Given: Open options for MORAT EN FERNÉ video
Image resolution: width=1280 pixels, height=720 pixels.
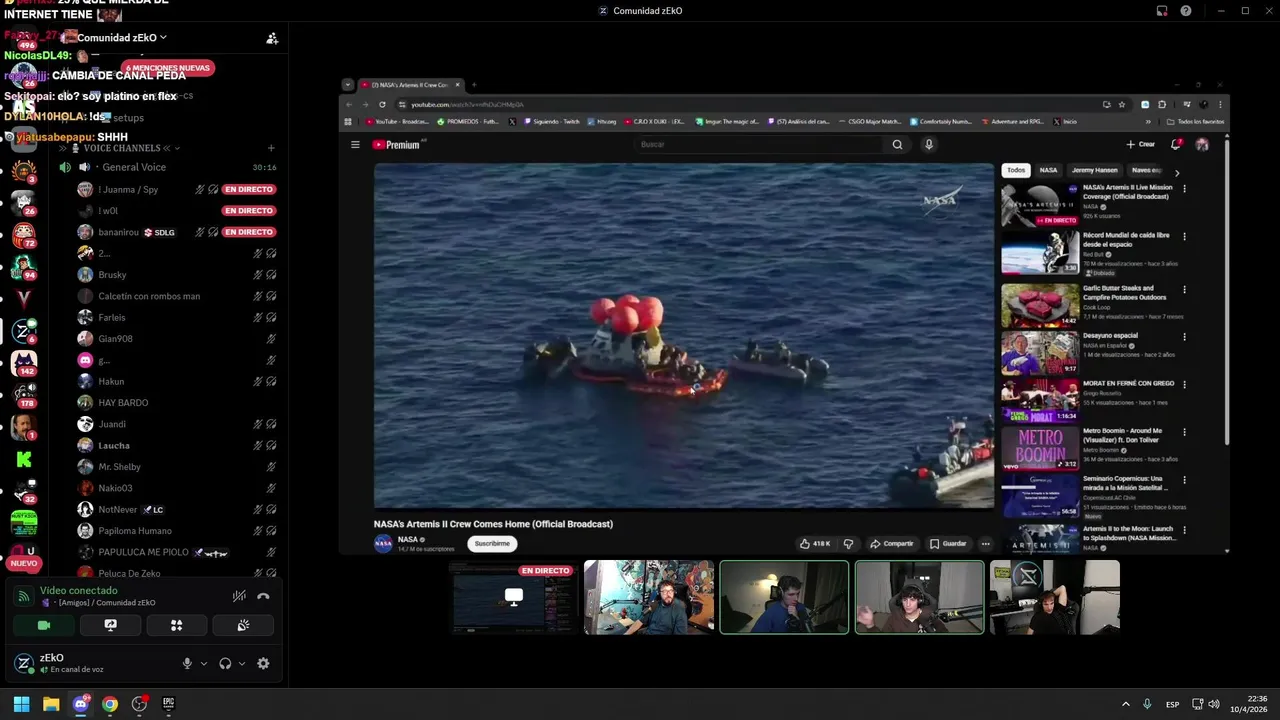Looking at the screenshot, I should (x=1185, y=385).
